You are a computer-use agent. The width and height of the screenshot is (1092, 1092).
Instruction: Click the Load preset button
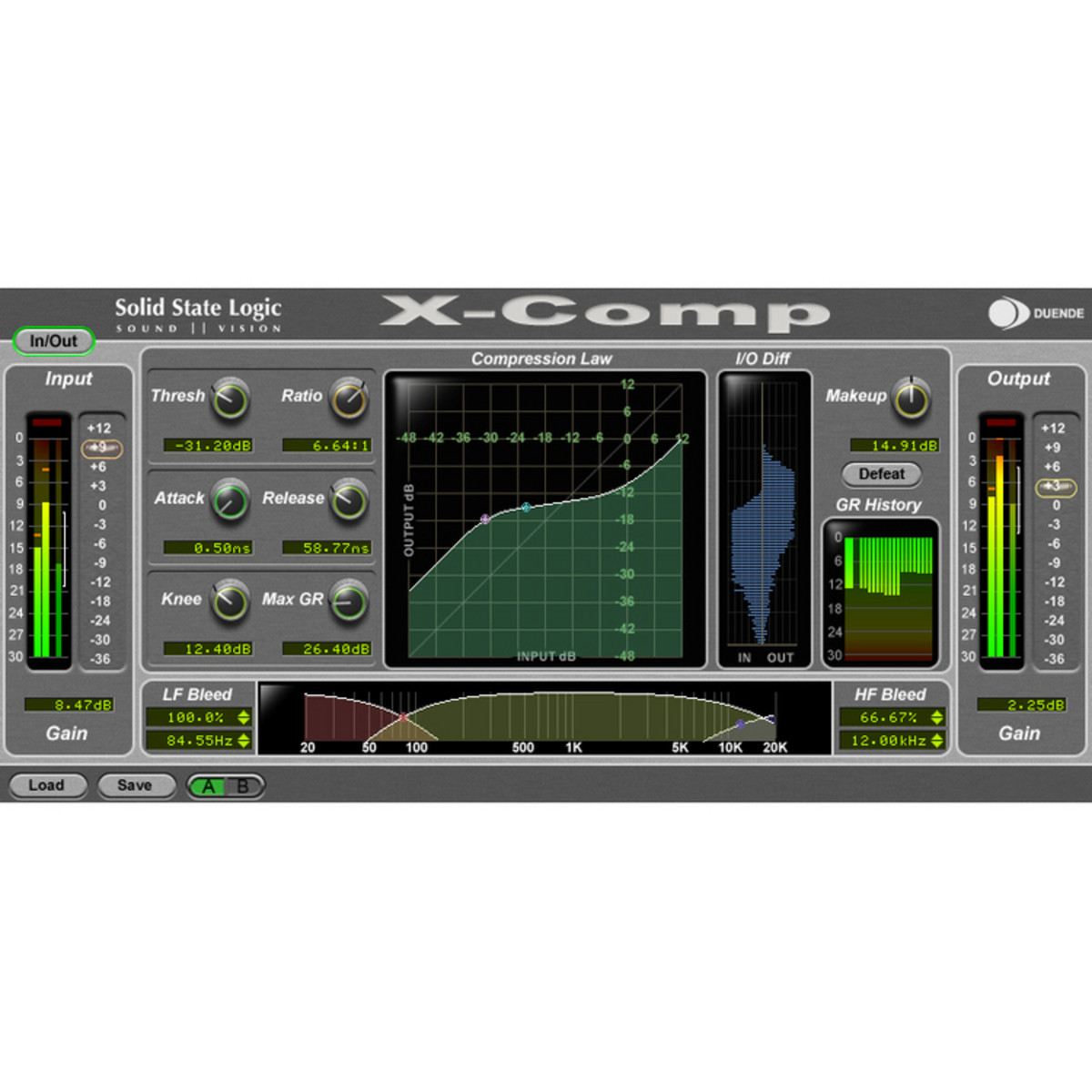click(x=47, y=785)
